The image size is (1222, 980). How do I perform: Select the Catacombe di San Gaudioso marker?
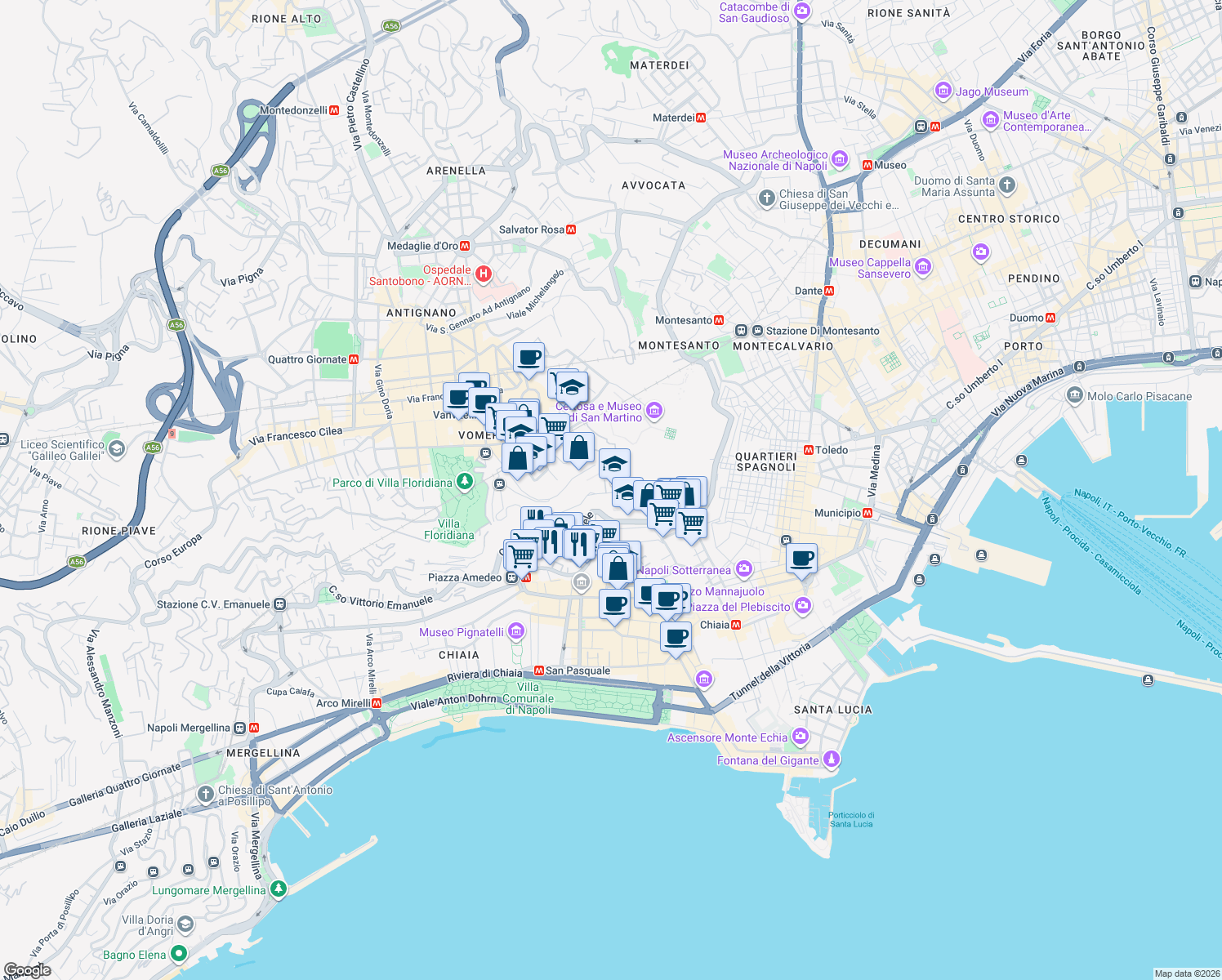801,11
